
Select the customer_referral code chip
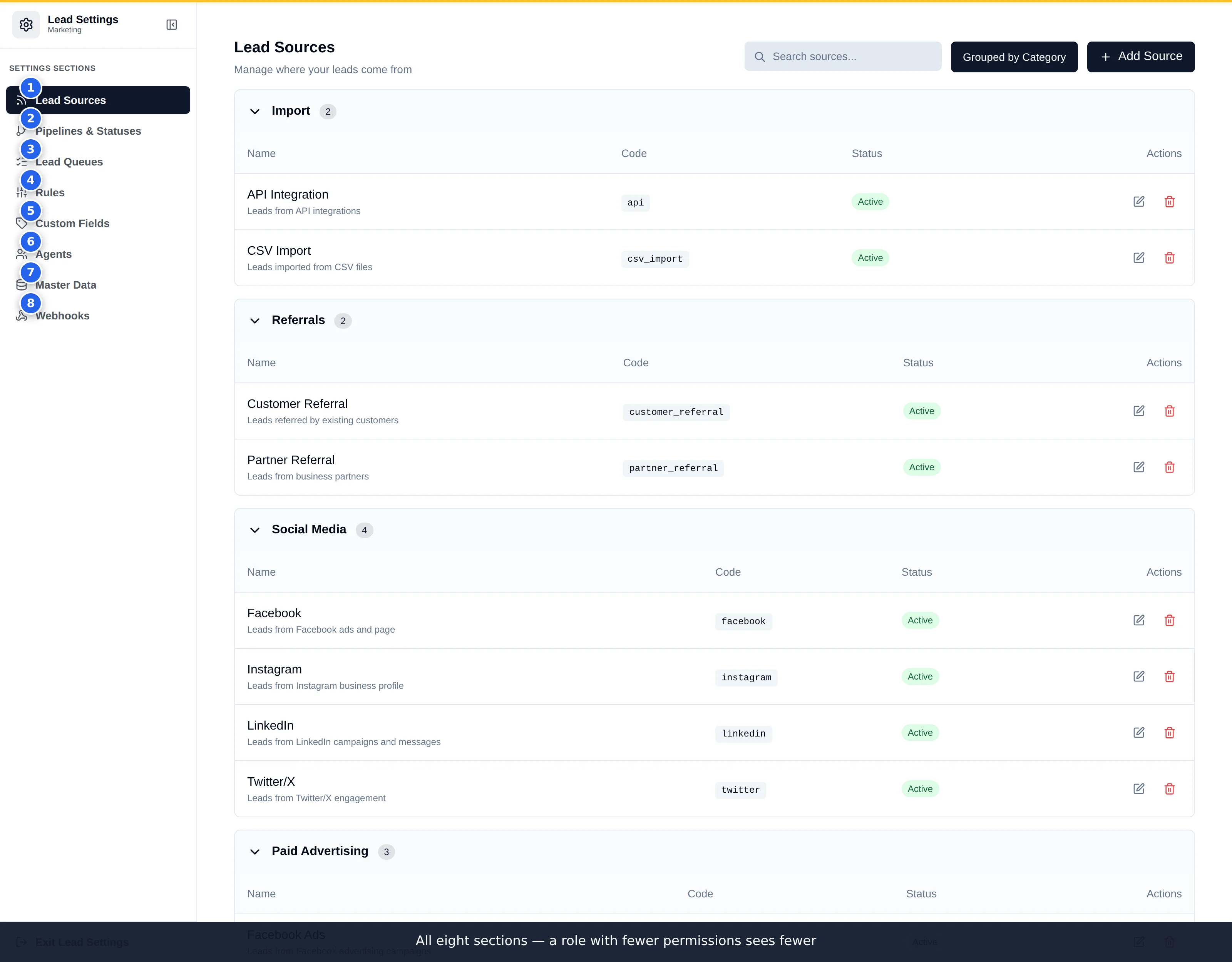(x=676, y=412)
